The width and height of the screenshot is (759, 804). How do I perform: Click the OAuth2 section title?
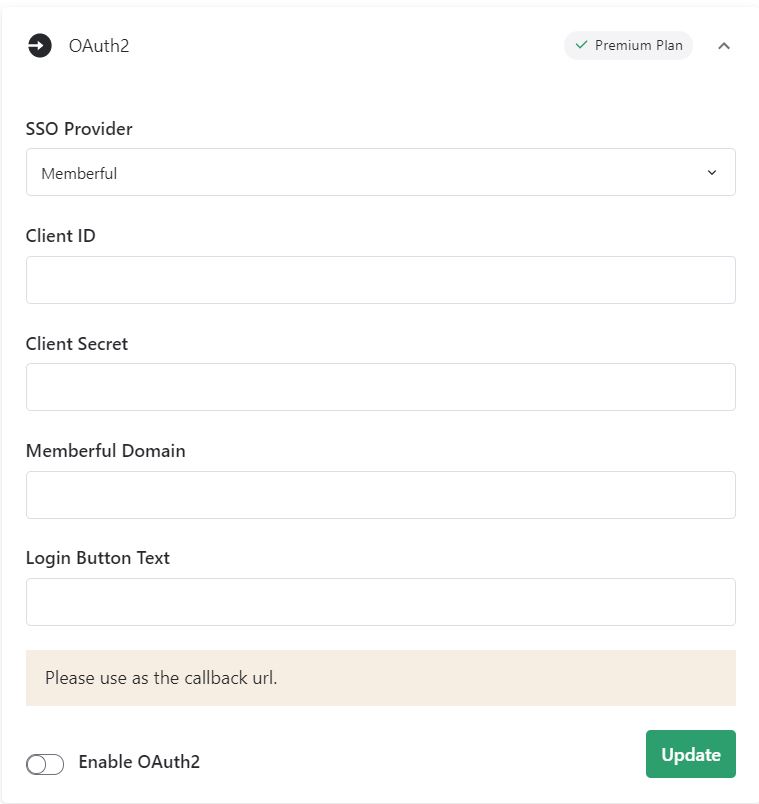[99, 46]
